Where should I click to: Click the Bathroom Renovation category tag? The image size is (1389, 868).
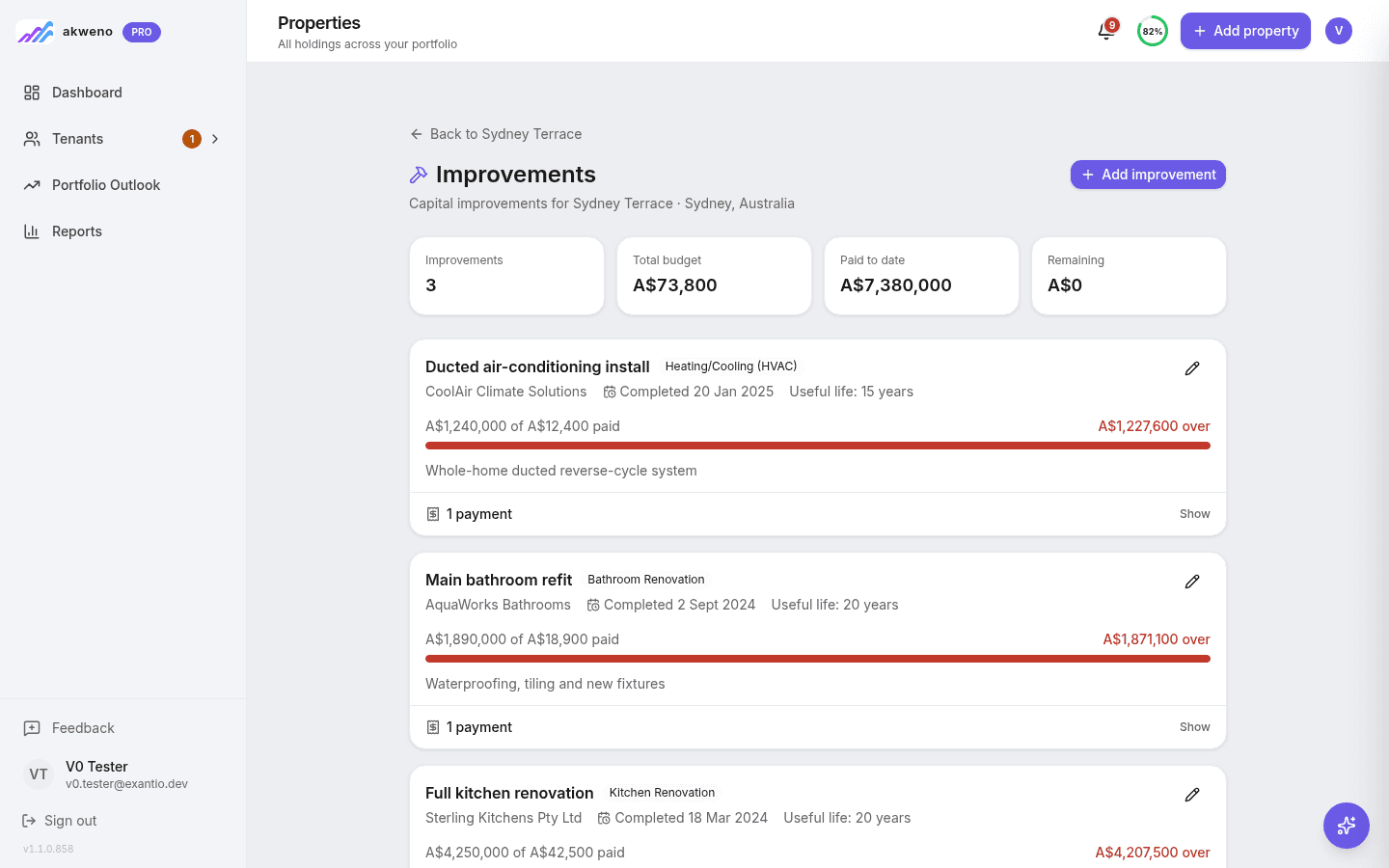646,580
